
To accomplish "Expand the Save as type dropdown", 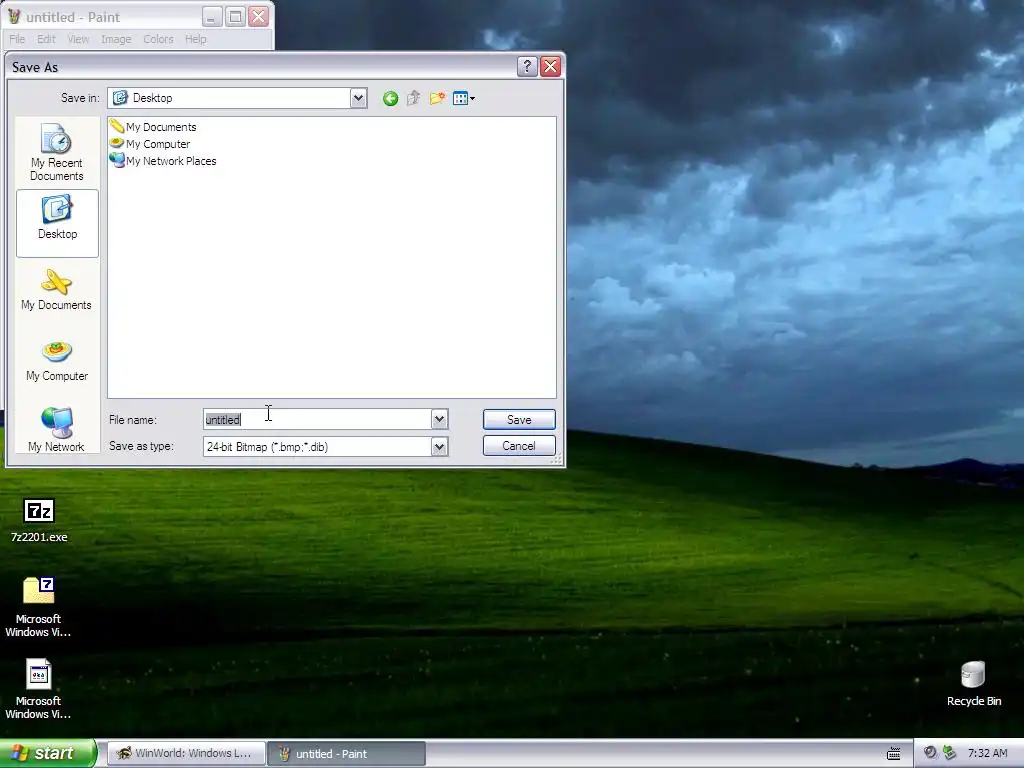I will [x=440, y=447].
